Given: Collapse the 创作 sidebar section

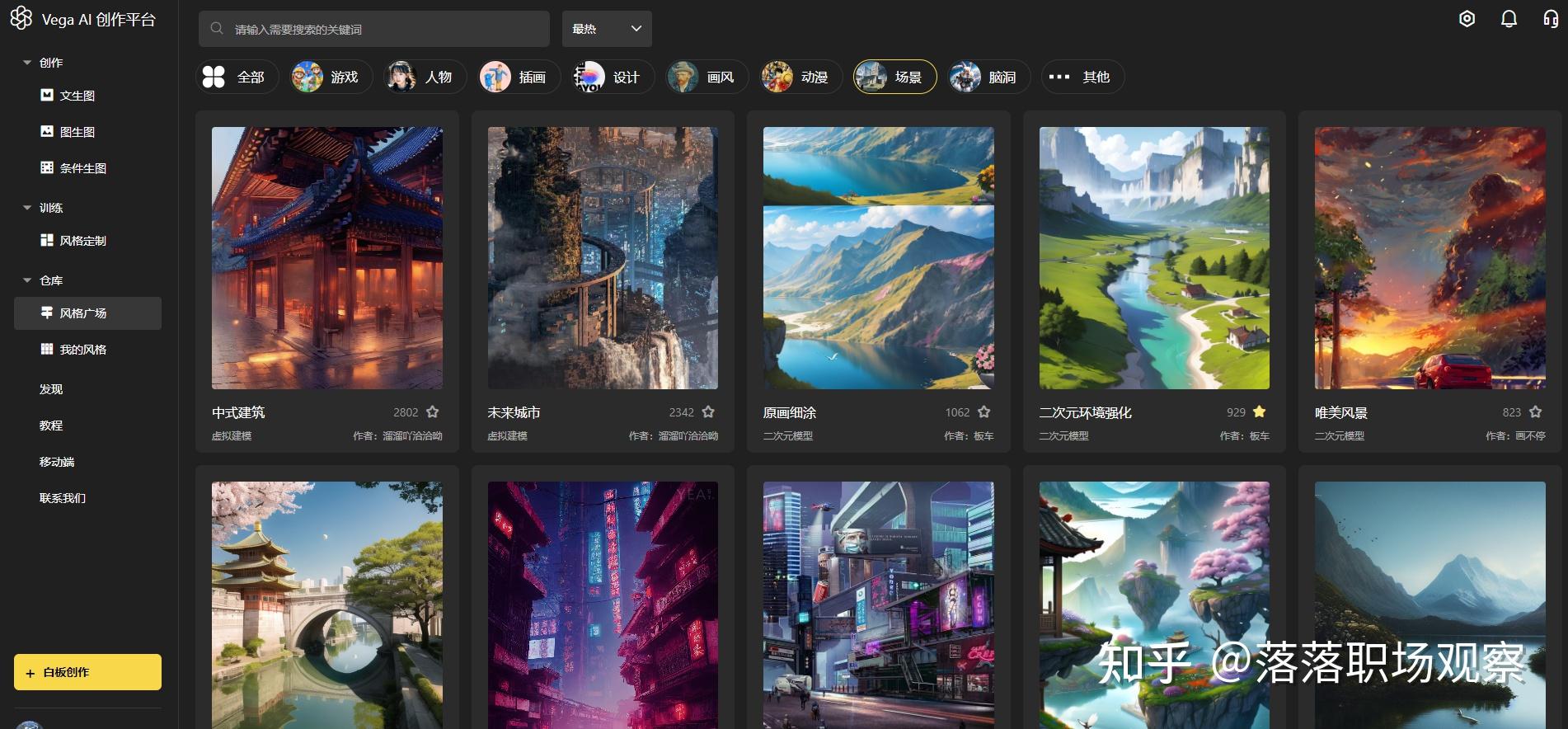Looking at the screenshot, I should tap(27, 63).
